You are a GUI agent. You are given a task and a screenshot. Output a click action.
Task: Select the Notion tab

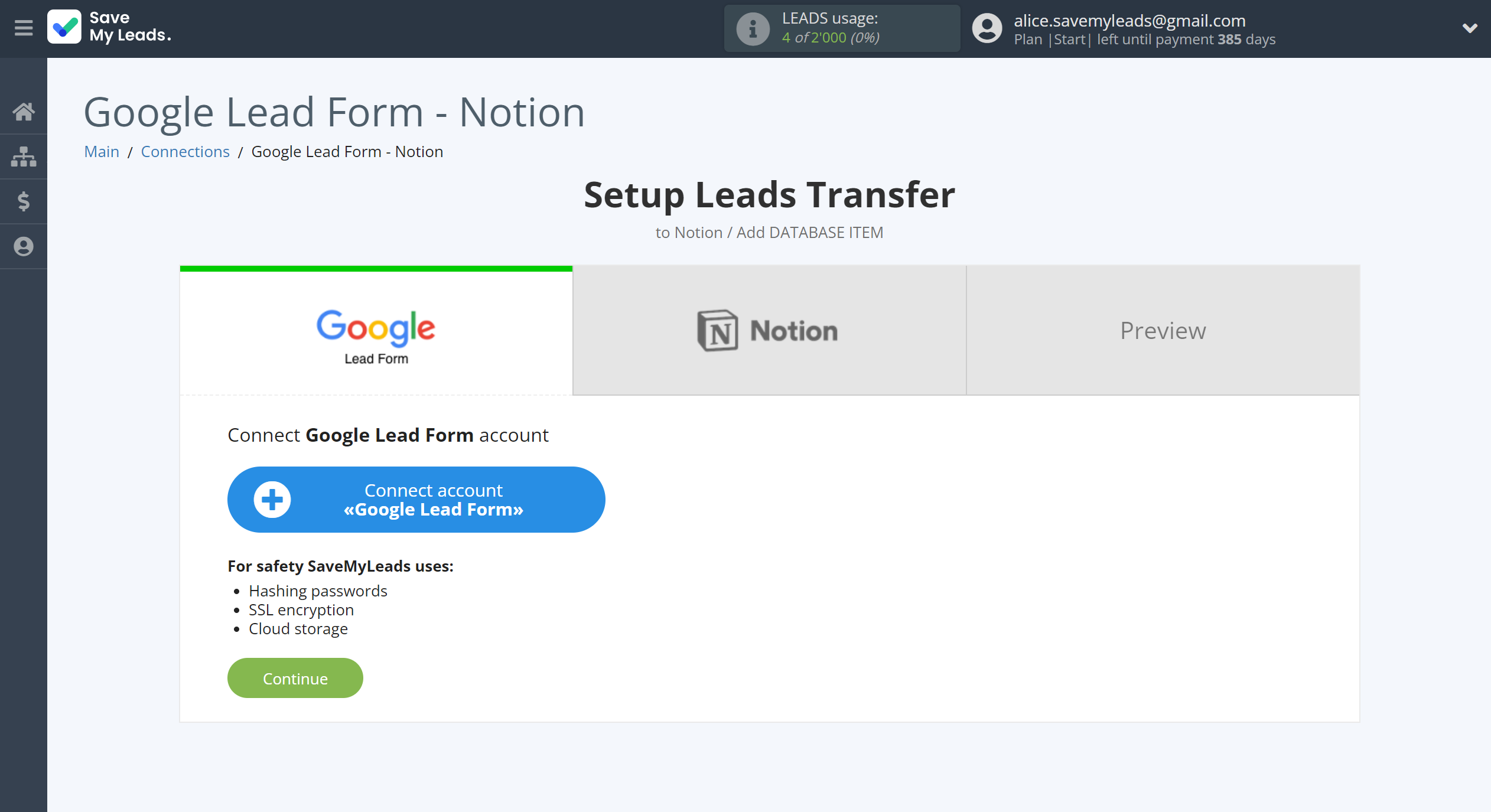(x=768, y=329)
